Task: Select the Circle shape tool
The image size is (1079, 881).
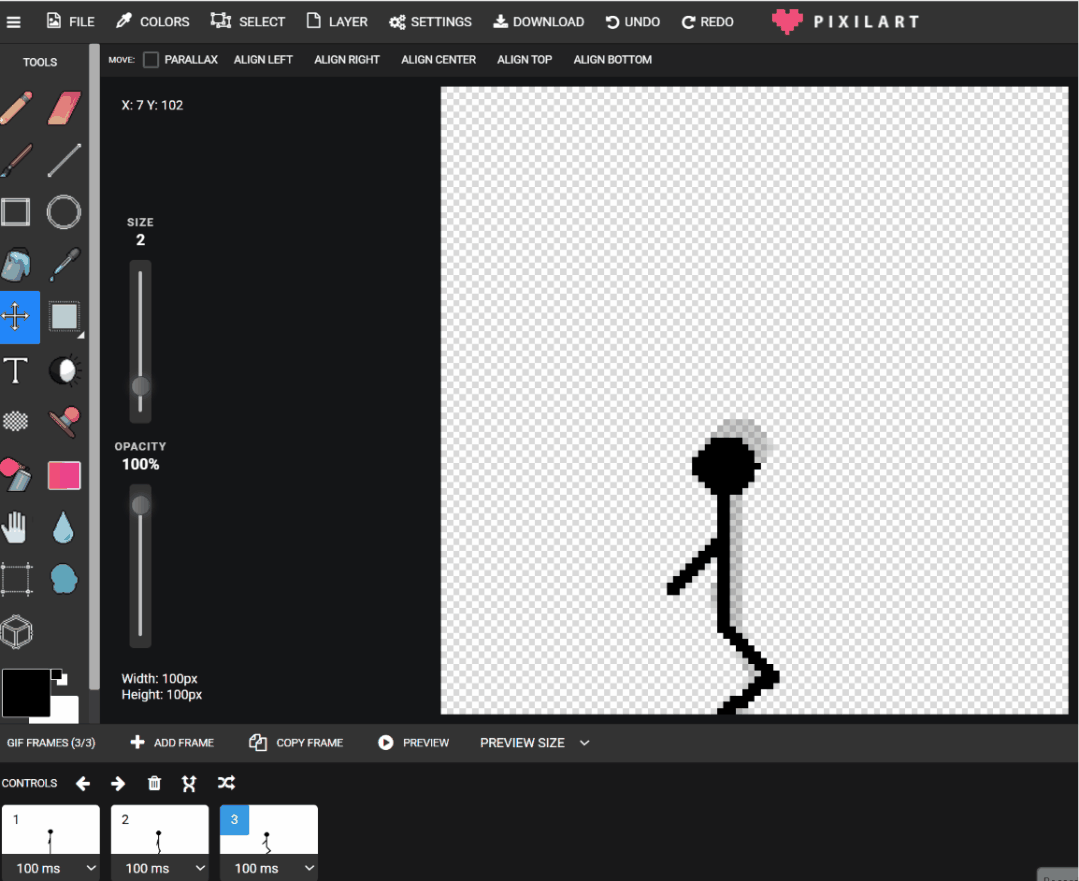Action: coord(64,212)
